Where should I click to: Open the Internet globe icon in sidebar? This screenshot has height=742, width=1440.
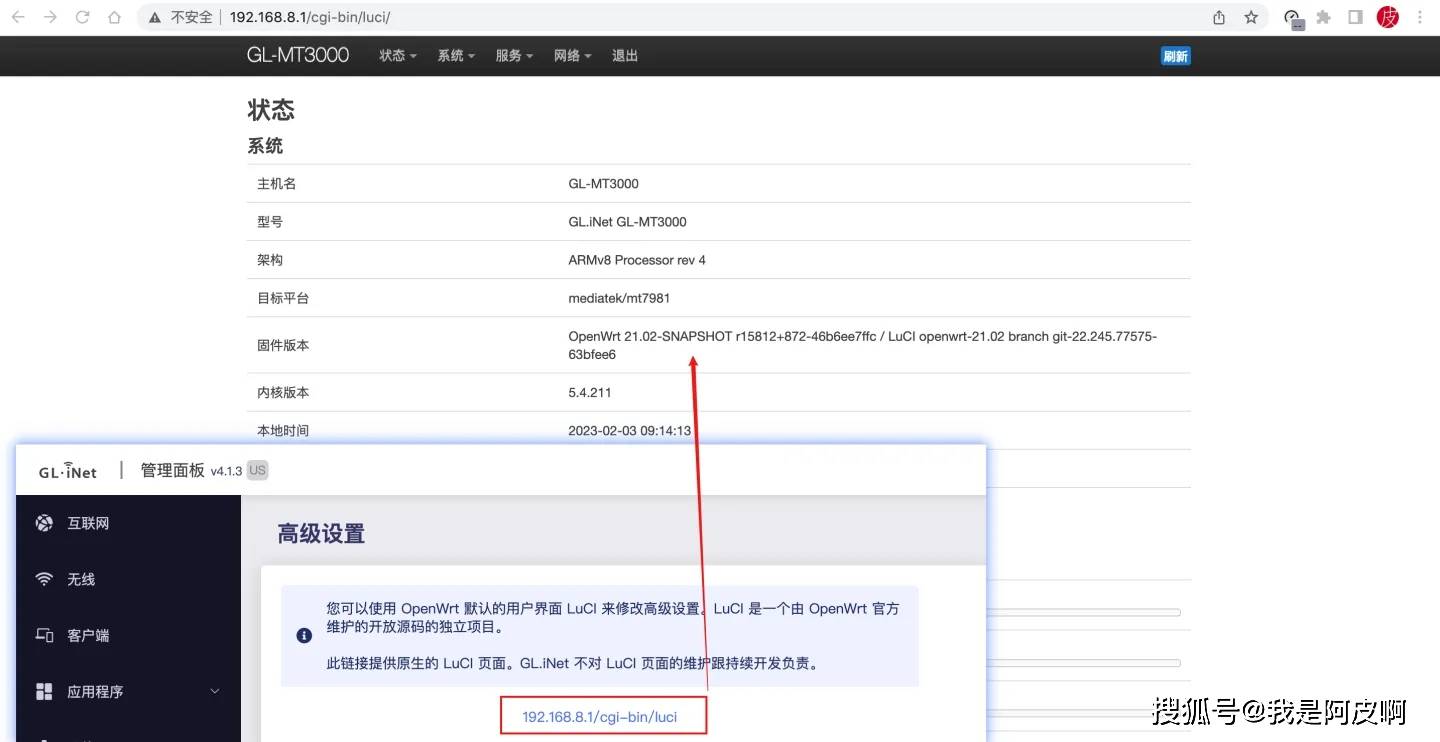pos(44,523)
